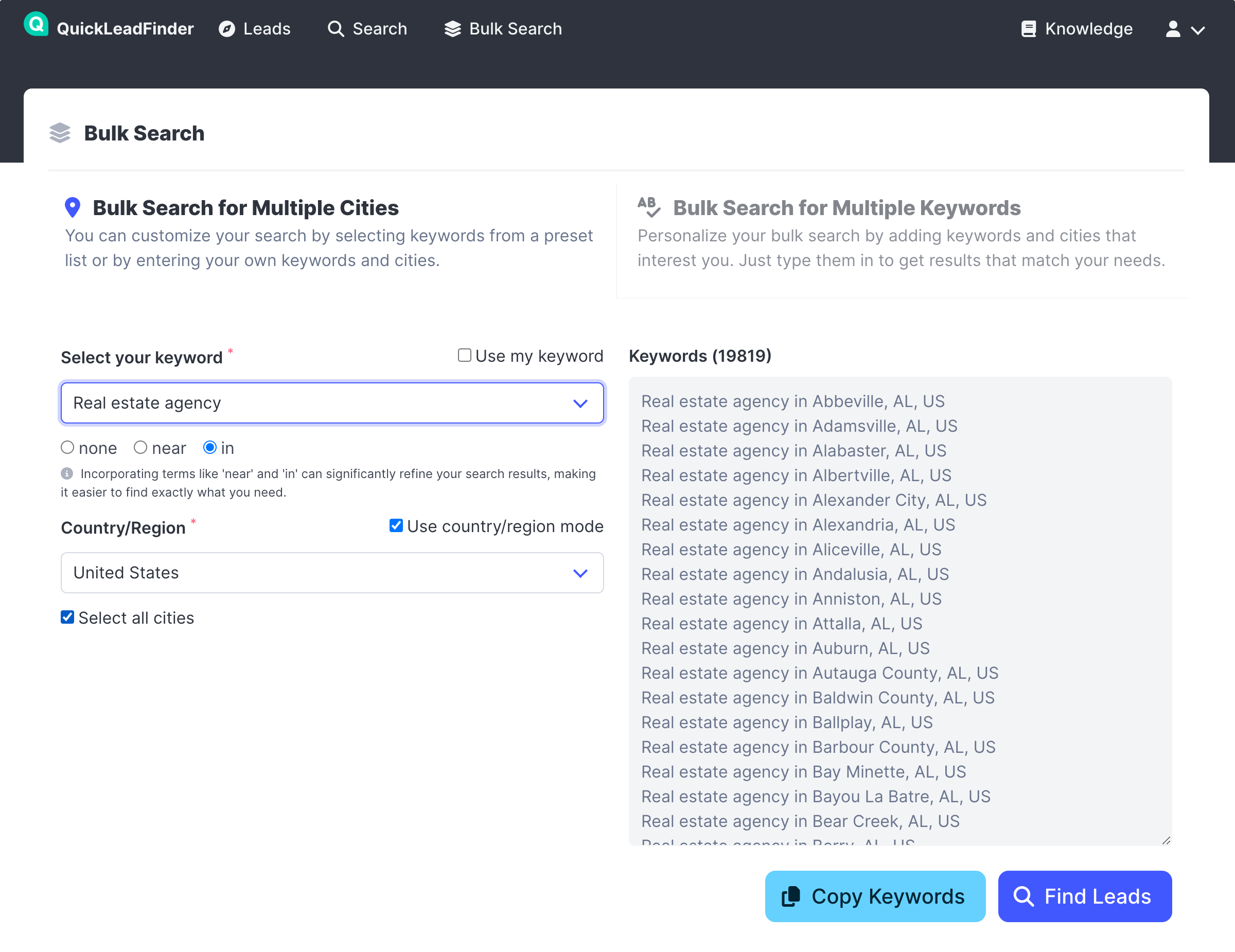Click the user profile icon
The image size is (1235, 952).
click(x=1172, y=29)
